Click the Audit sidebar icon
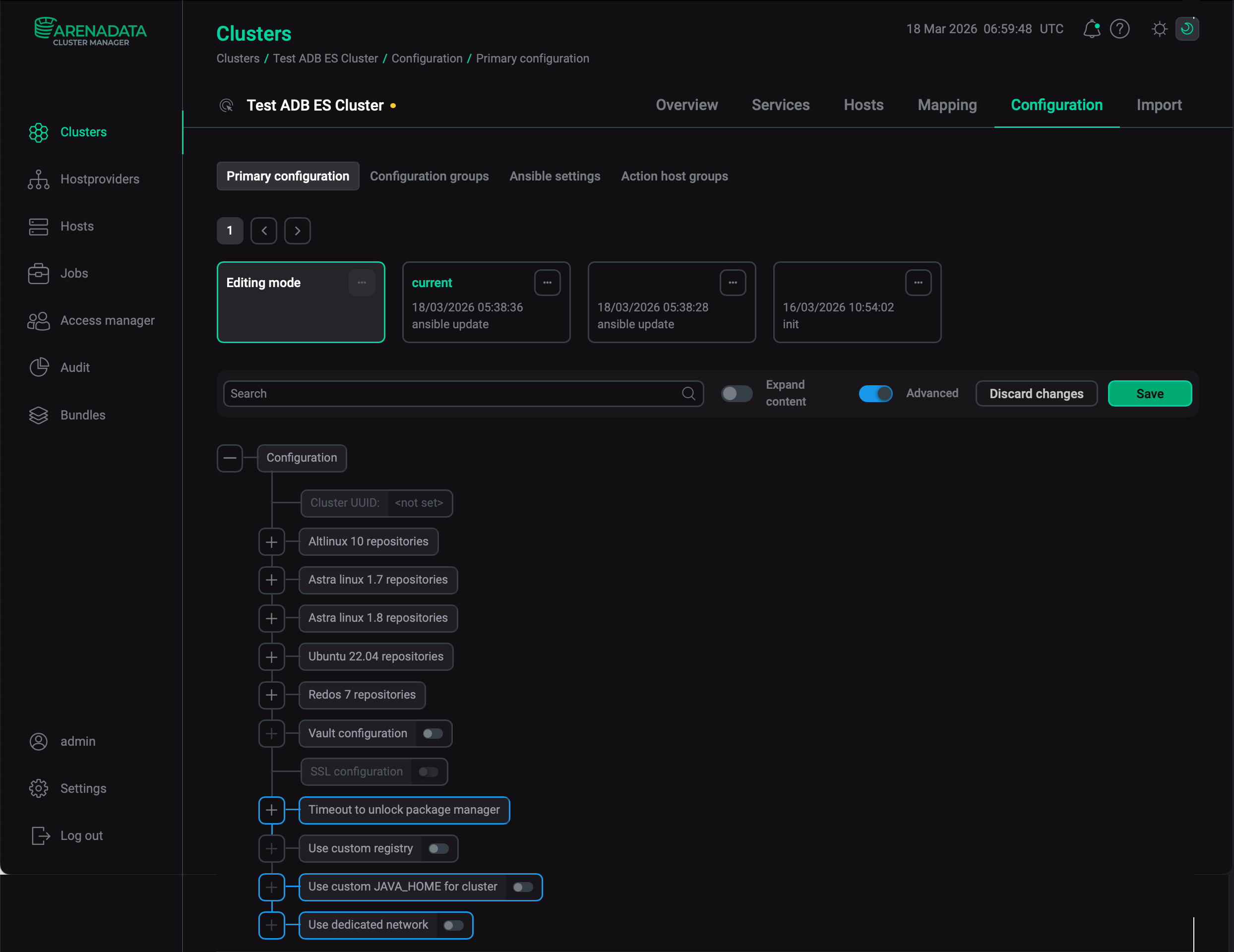The height and width of the screenshot is (952, 1234). (38, 367)
